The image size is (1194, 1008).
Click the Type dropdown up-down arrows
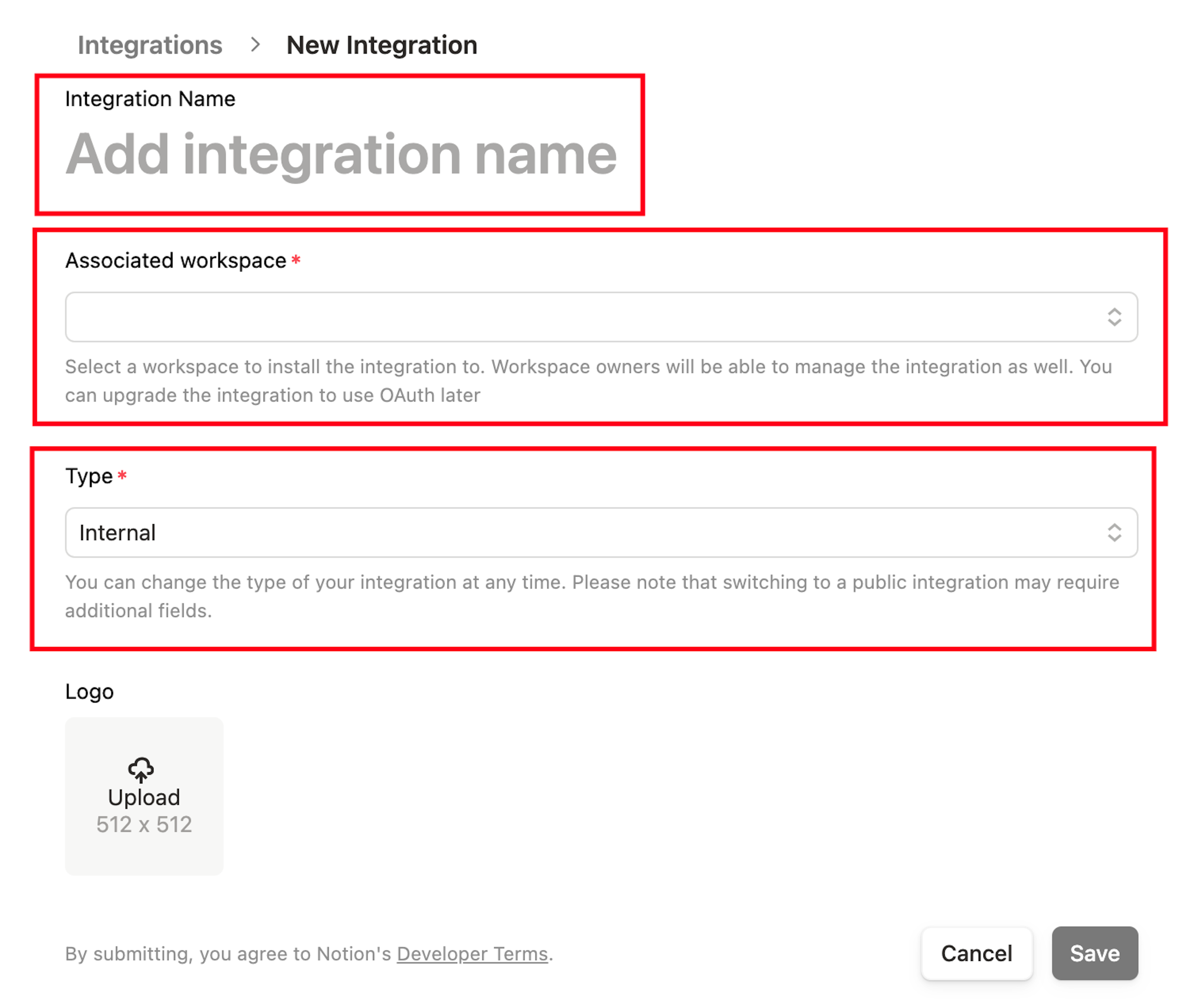(1114, 533)
